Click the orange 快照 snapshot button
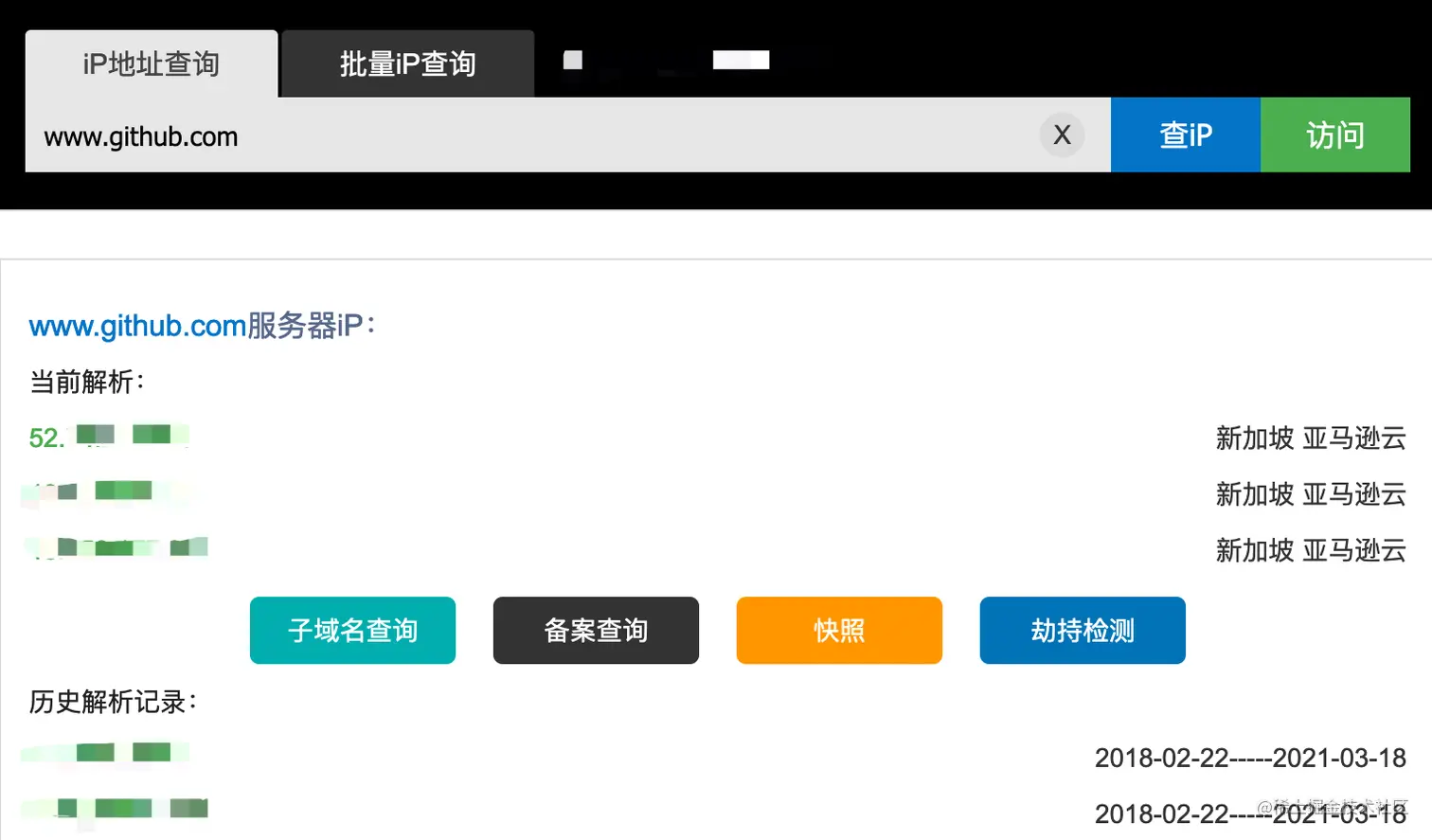The width and height of the screenshot is (1432, 840). coord(838,630)
